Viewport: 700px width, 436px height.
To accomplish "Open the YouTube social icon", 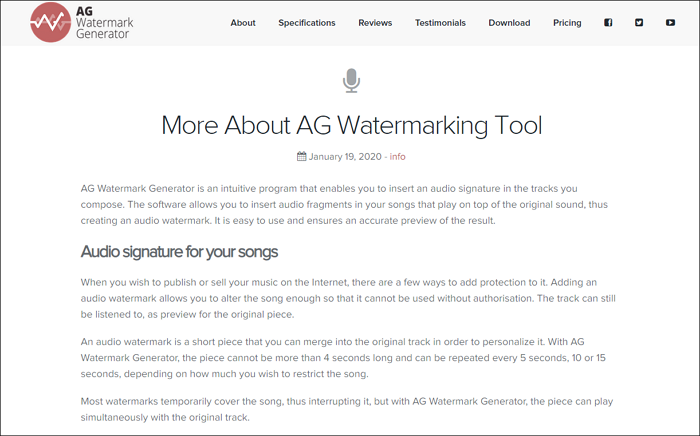I will (x=670, y=23).
